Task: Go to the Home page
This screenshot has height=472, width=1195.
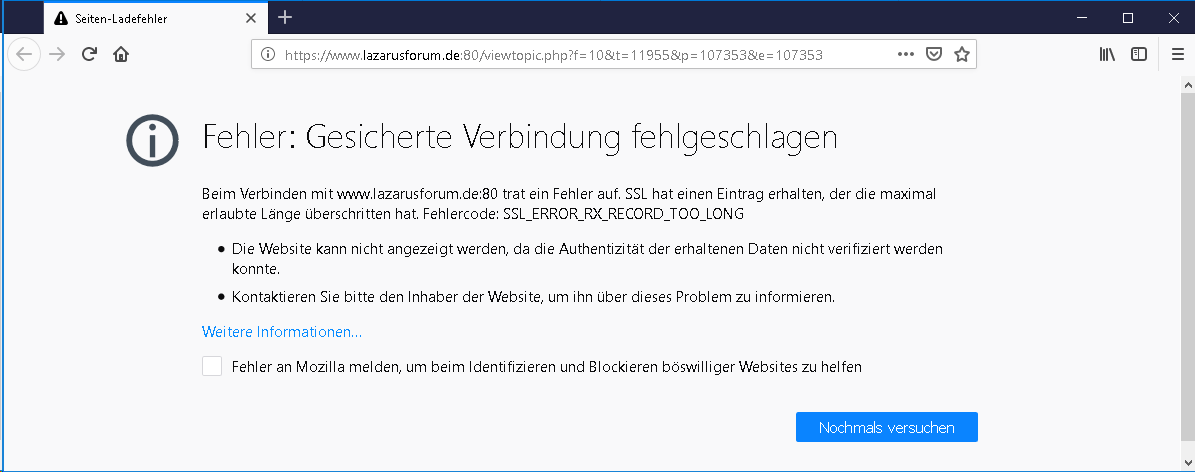Action: point(121,55)
